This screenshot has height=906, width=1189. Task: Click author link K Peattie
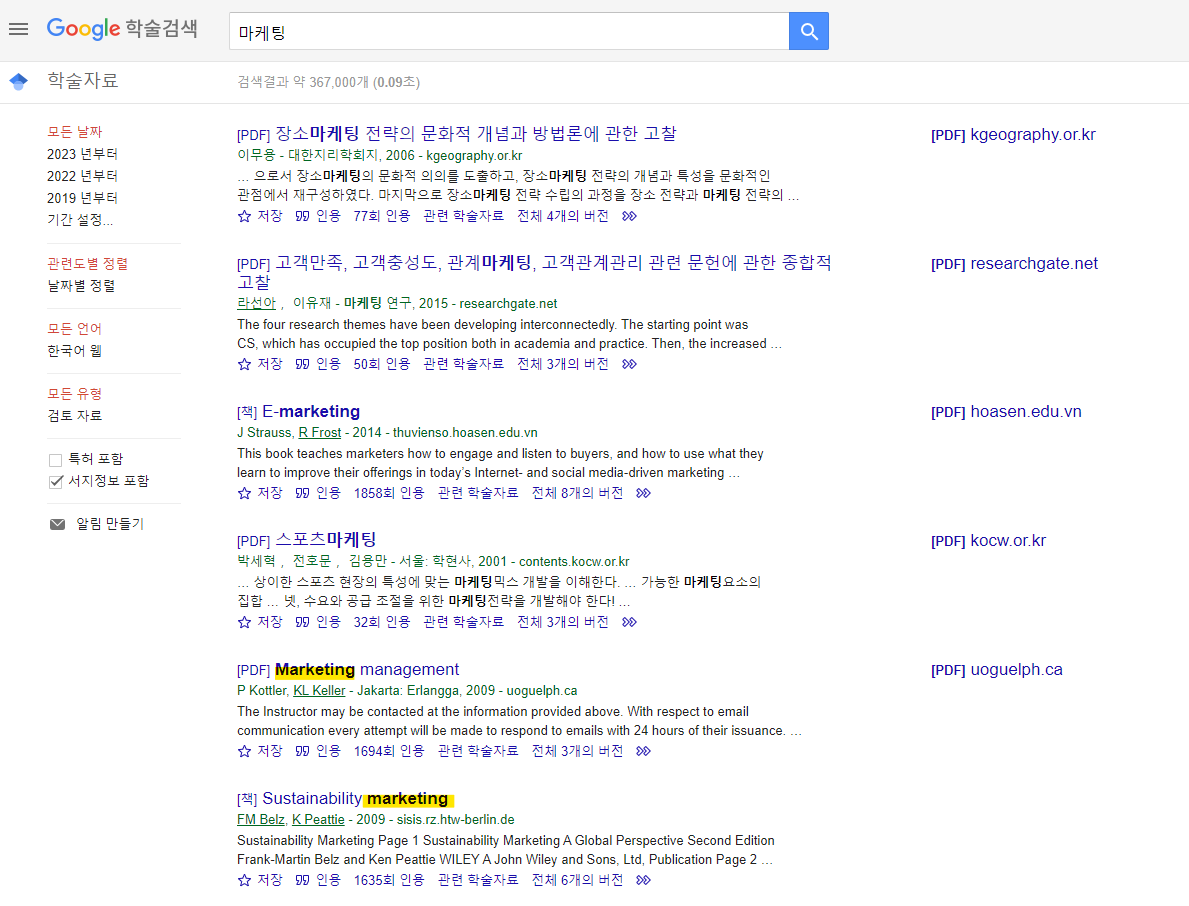pos(318,820)
